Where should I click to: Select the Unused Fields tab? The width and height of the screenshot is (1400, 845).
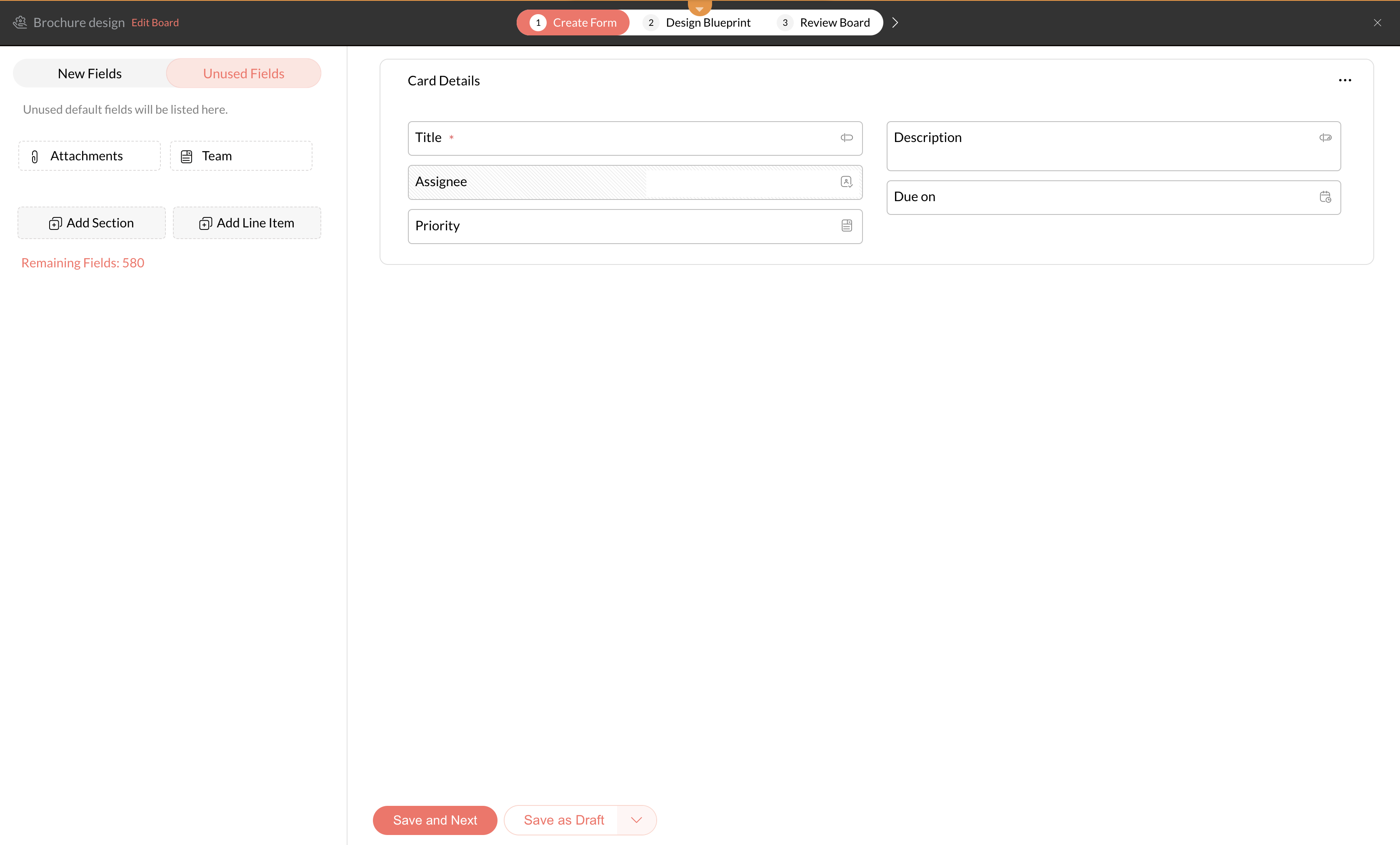click(244, 73)
